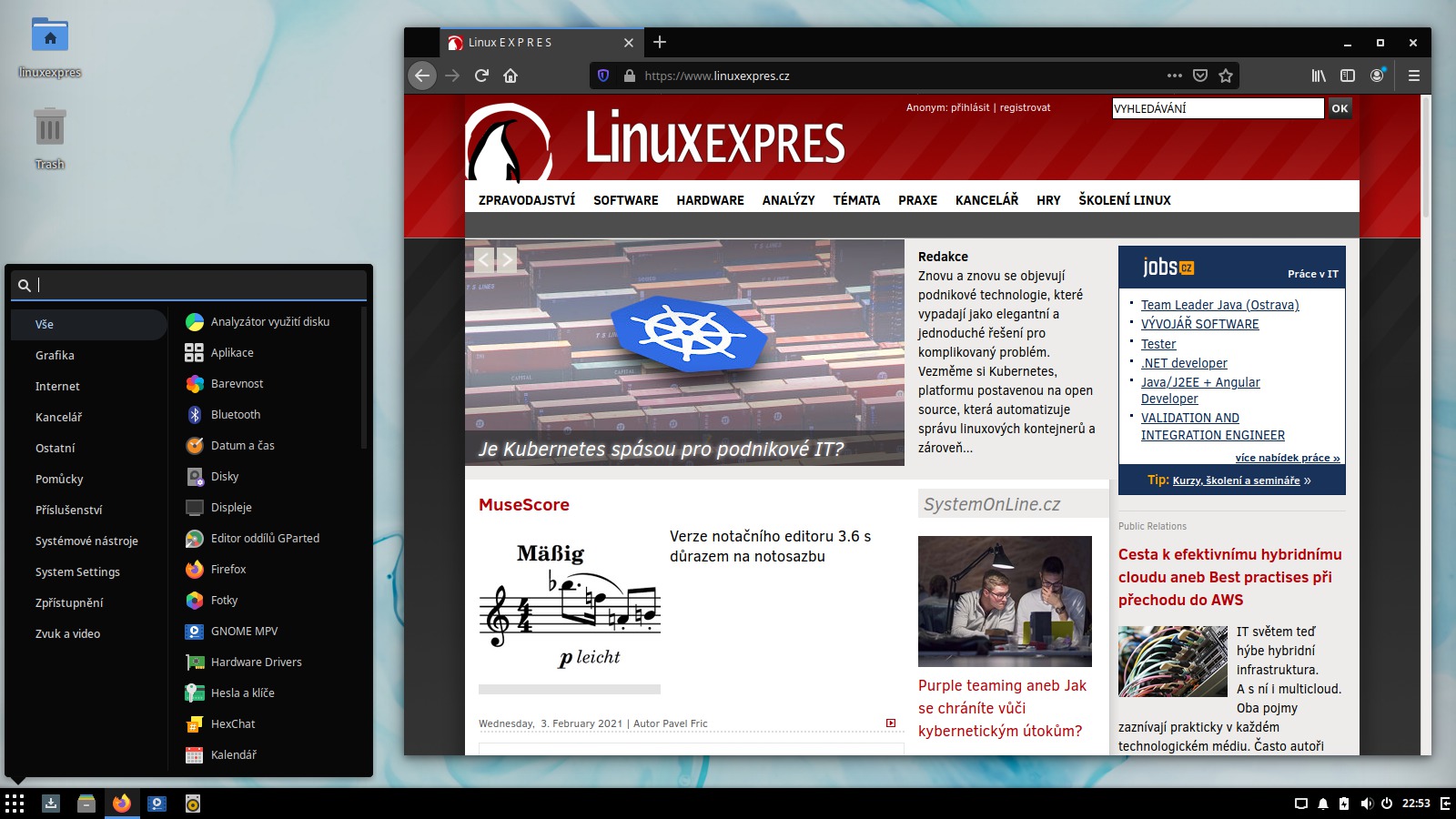Reload the page in Firefox
1456x819 pixels.
pyautogui.click(x=481, y=76)
